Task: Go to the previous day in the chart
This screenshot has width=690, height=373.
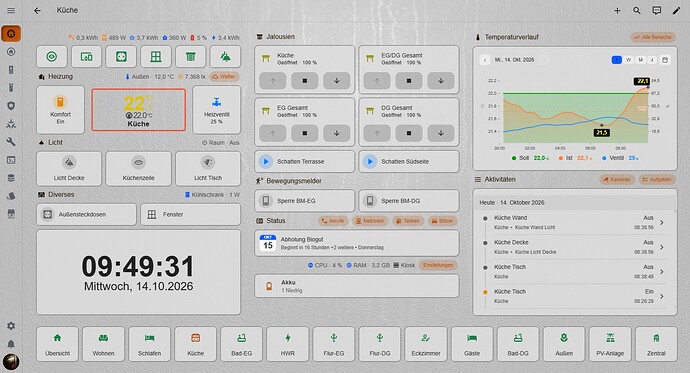Action: tap(485, 60)
